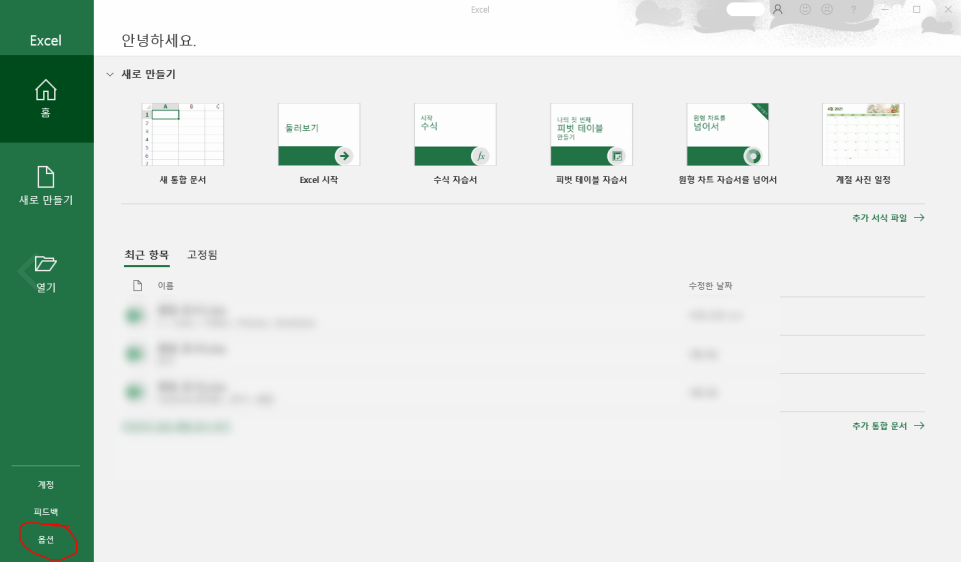961x562 pixels.
Task: Send a frown feedback via sad face icon
Action: tap(827, 9)
